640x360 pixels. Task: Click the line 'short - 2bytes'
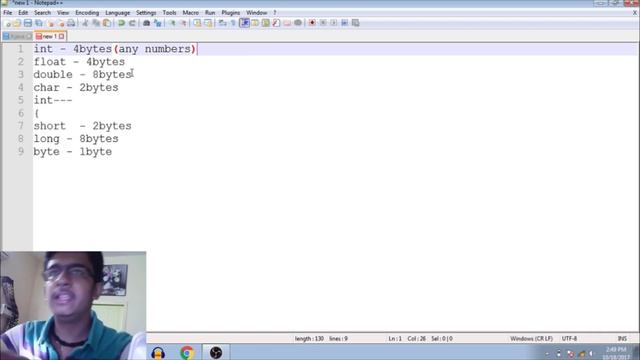[x=82, y=126]
